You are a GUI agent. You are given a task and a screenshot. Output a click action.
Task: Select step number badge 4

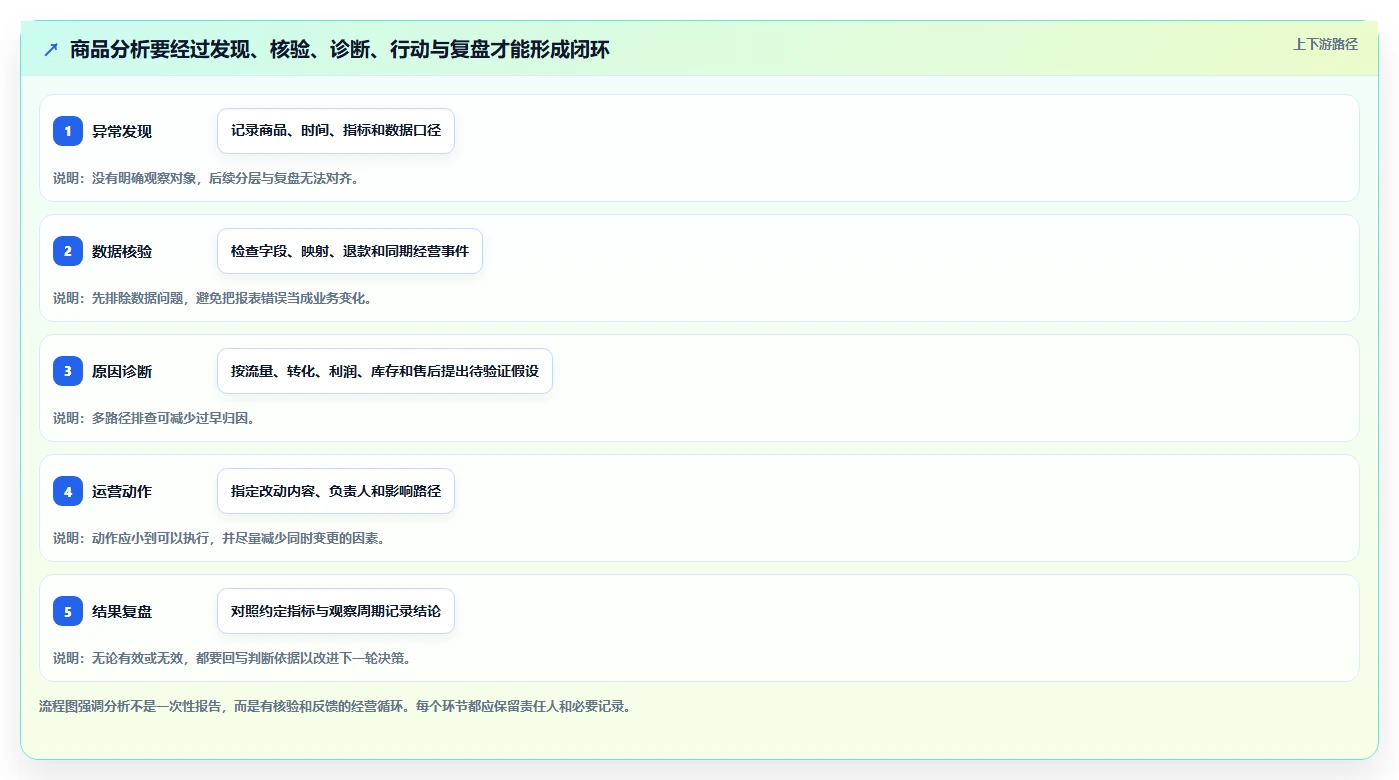68,491
